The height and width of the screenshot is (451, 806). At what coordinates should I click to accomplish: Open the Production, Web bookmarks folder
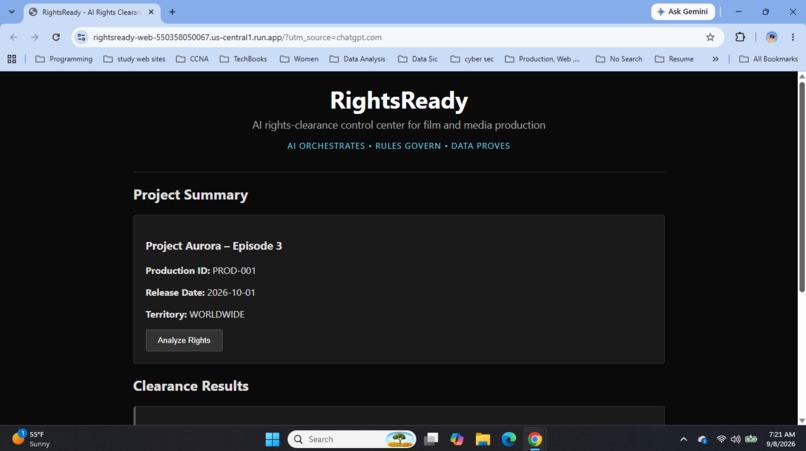[x=542, y=59]
